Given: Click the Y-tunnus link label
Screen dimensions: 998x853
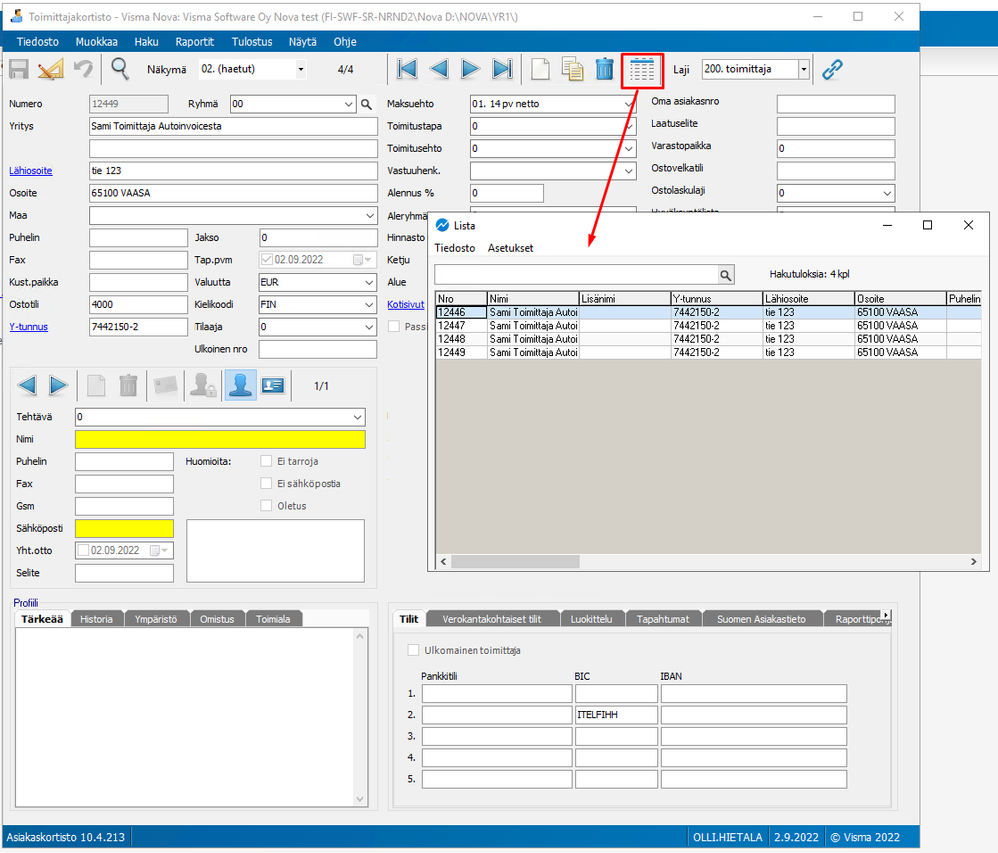Looking at the screenshot, I should click(28, 327).
